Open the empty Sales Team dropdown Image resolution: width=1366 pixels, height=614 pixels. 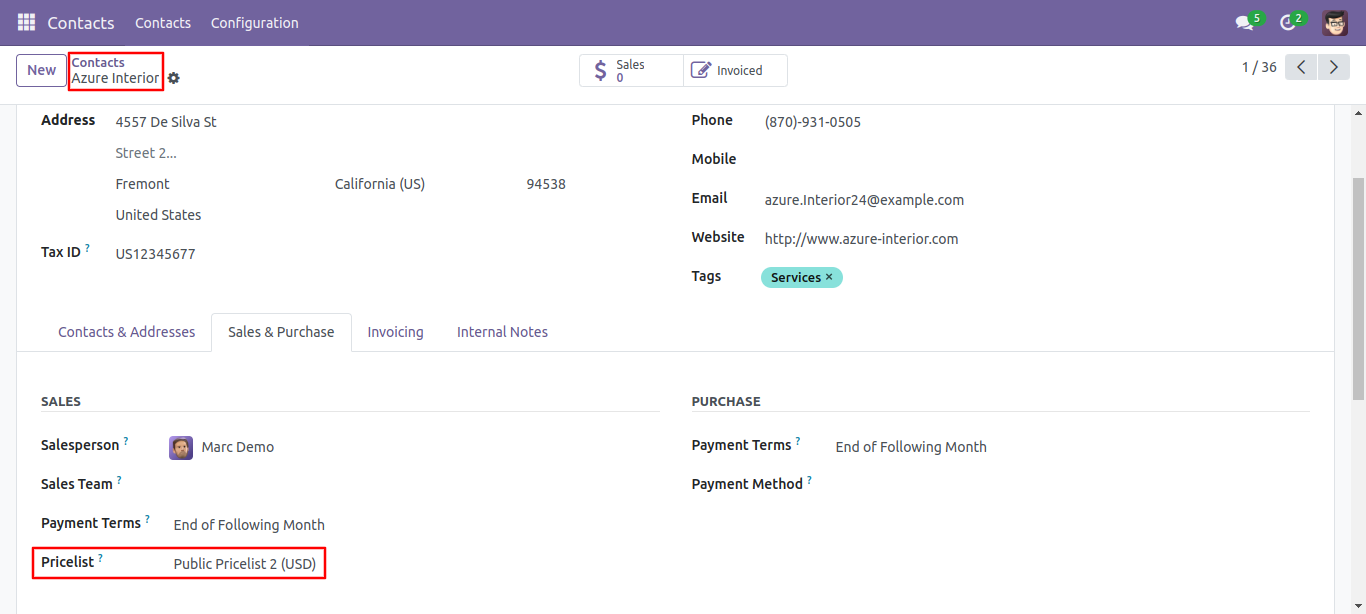tap(415, 485)
